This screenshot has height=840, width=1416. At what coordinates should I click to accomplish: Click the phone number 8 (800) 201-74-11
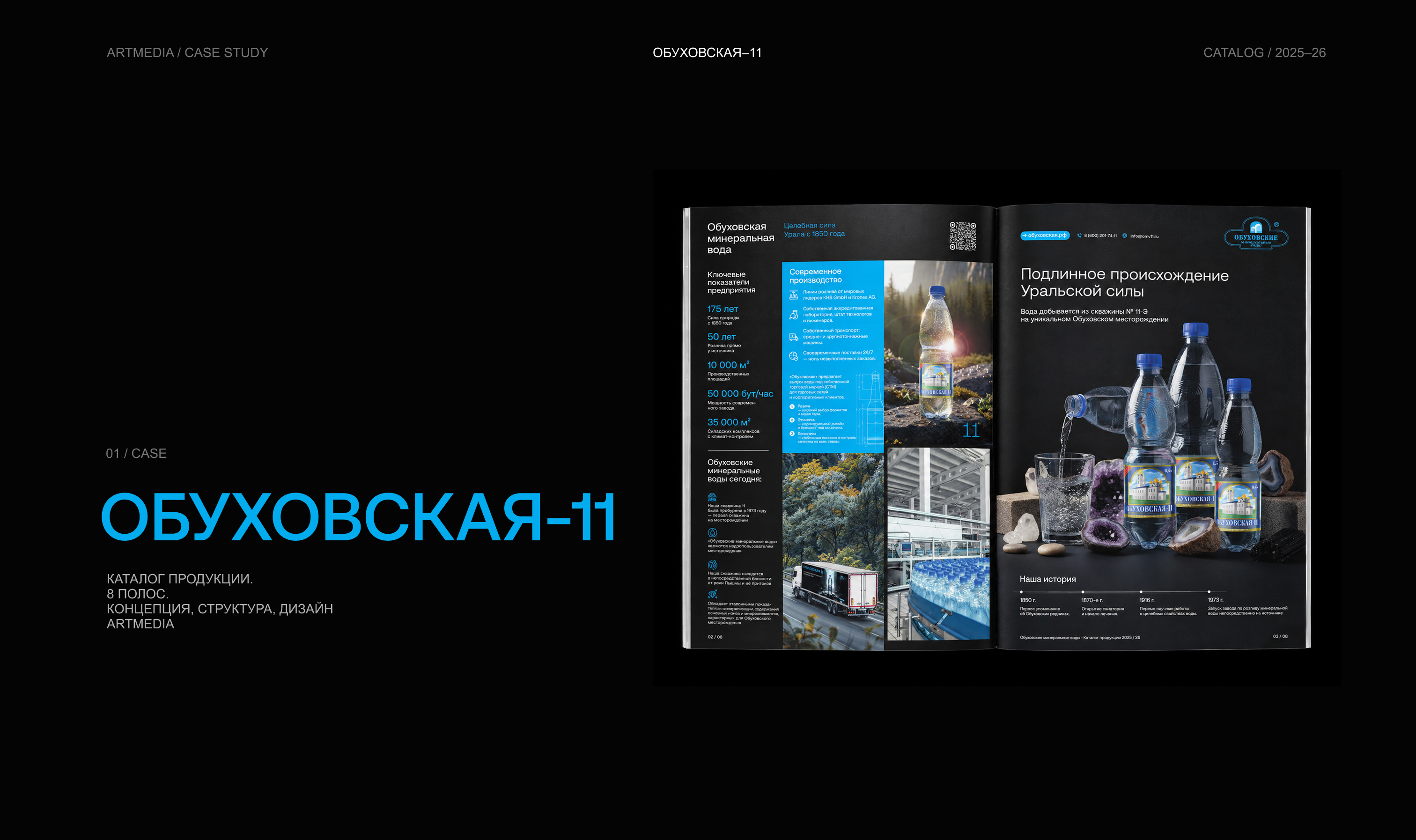coord(1100,236)
